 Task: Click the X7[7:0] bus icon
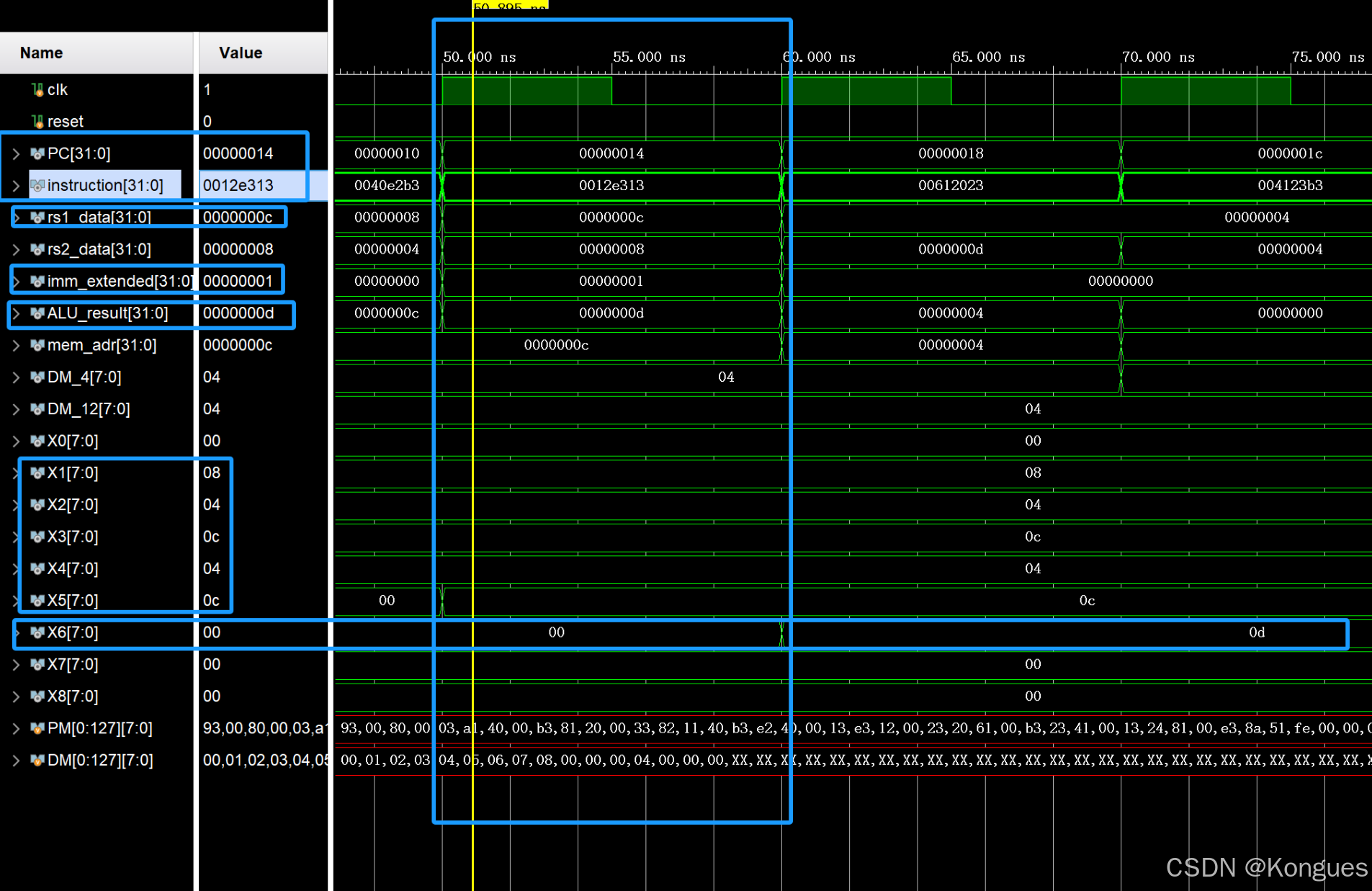[37, 664]
